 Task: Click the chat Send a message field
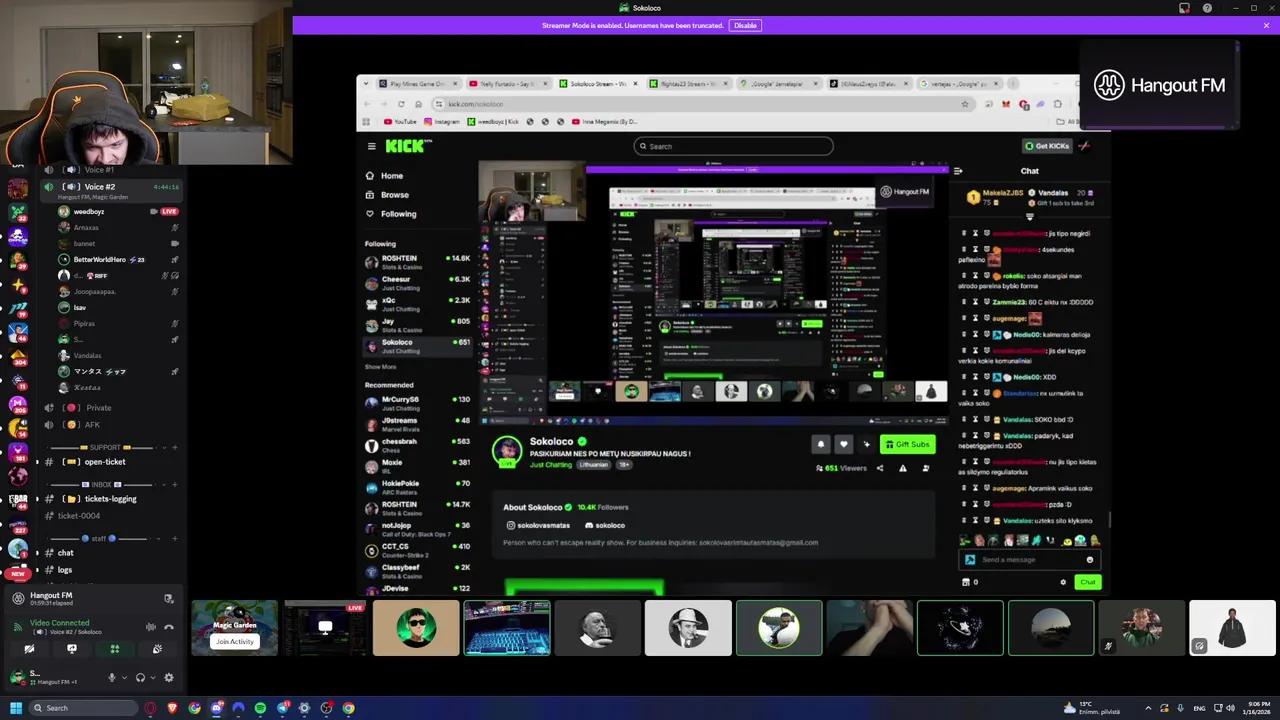coord(1030,560)
